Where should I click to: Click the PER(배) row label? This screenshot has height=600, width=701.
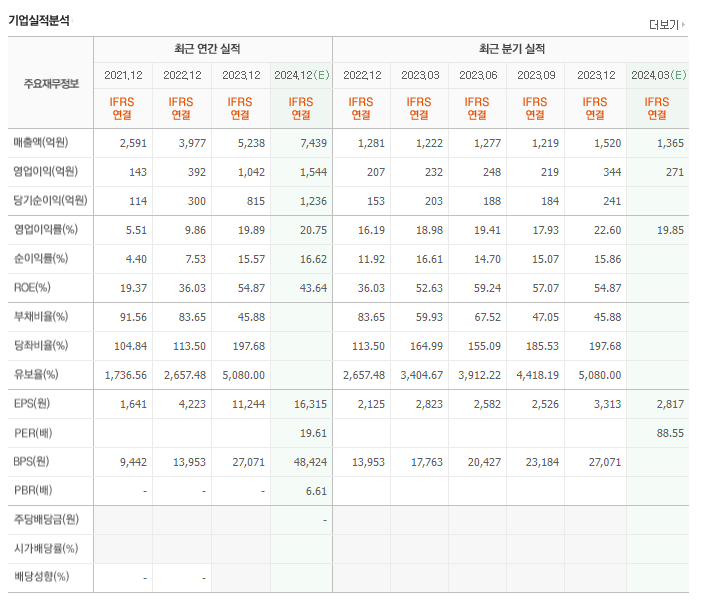33,433
